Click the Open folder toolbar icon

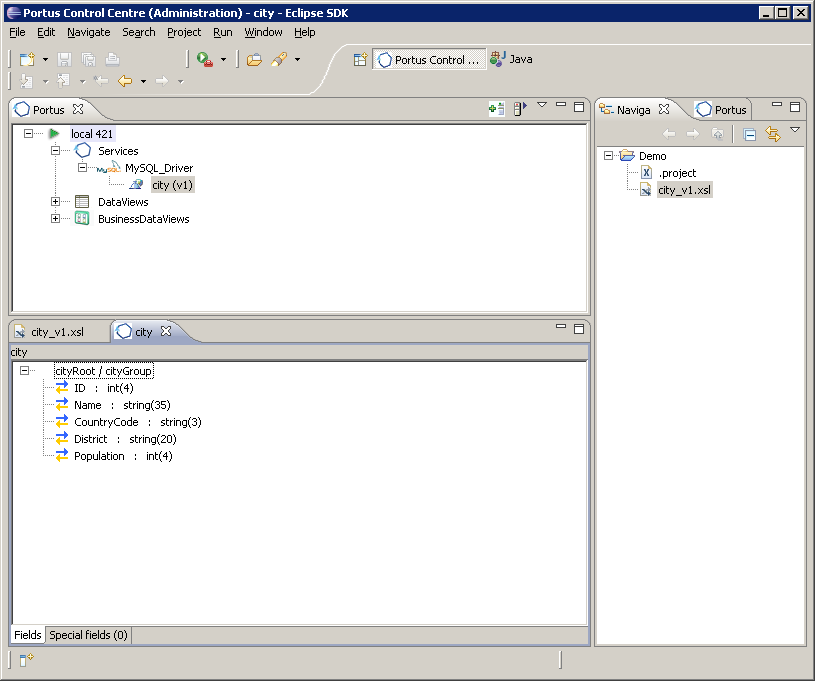tap(254, 60)
